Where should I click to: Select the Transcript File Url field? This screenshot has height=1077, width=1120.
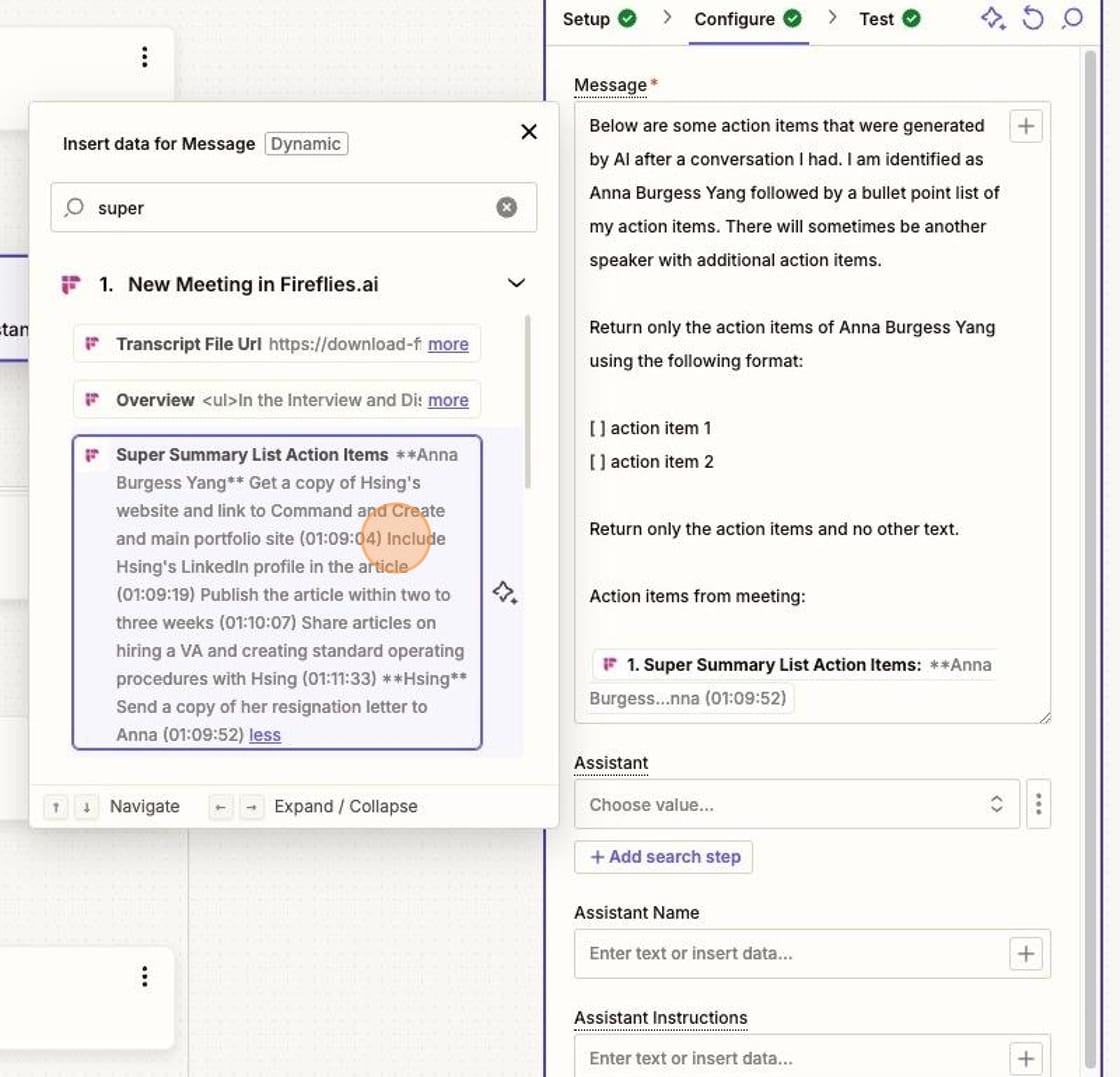click(276, 344)
